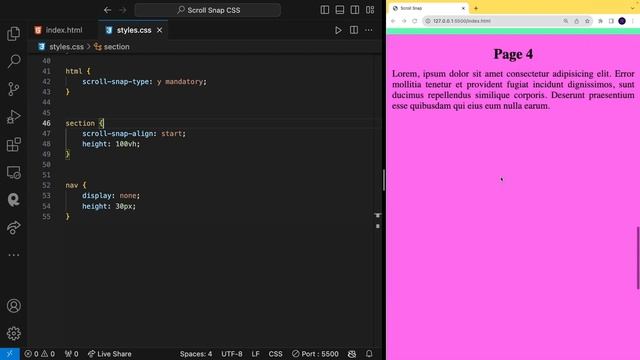This screenshot has height=360, width=640.
Task: Show additional views with the ellipsis icon
Action: 13,255
